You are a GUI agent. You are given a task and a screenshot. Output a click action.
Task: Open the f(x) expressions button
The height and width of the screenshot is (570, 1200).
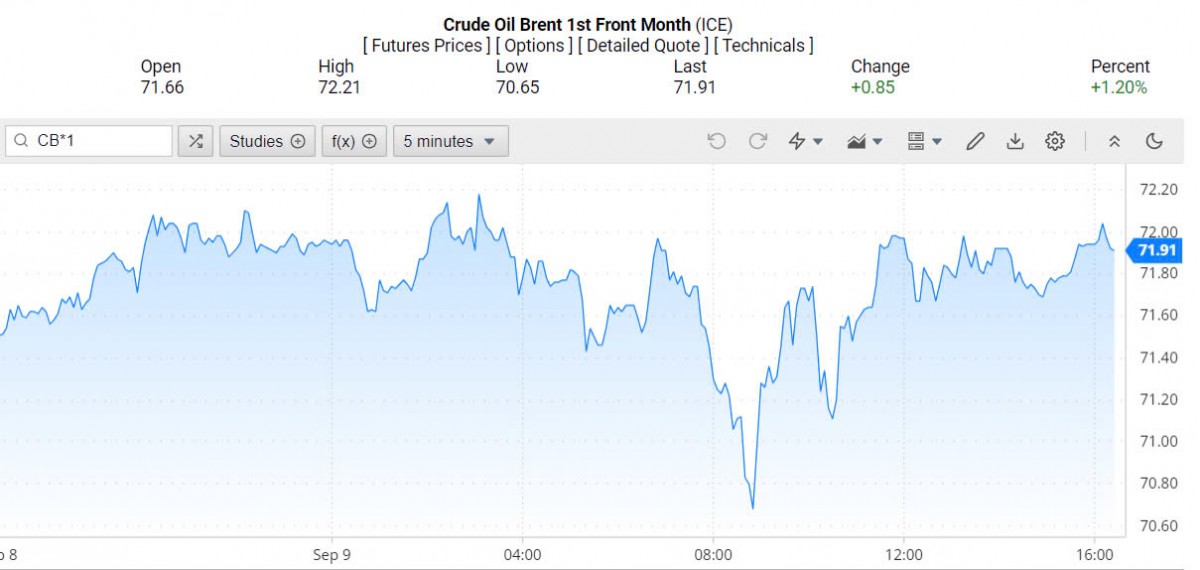pyautogui.click(x=354, y=141)
